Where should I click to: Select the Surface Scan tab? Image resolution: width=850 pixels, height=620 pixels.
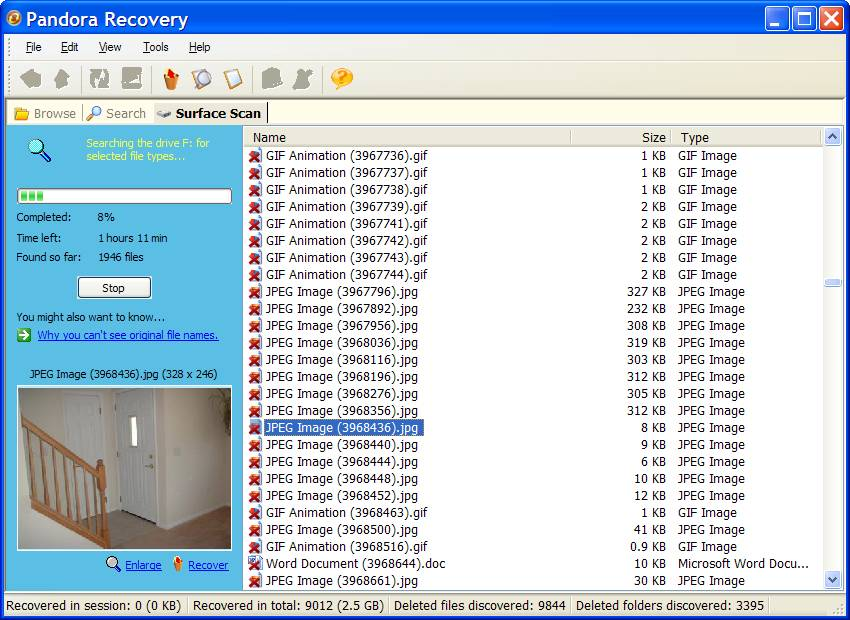click(x=210, y=113)
